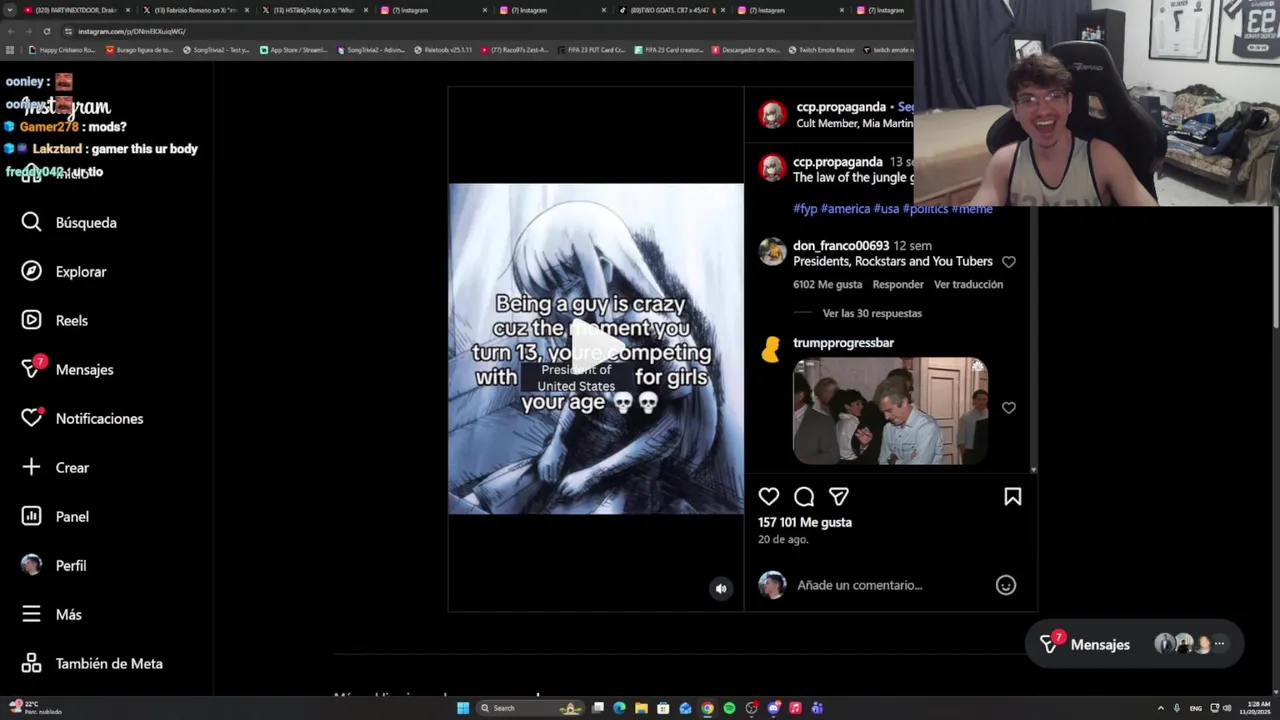Expand the Más menu in the sidebar
1280x720 pixels.
[52, 615]
